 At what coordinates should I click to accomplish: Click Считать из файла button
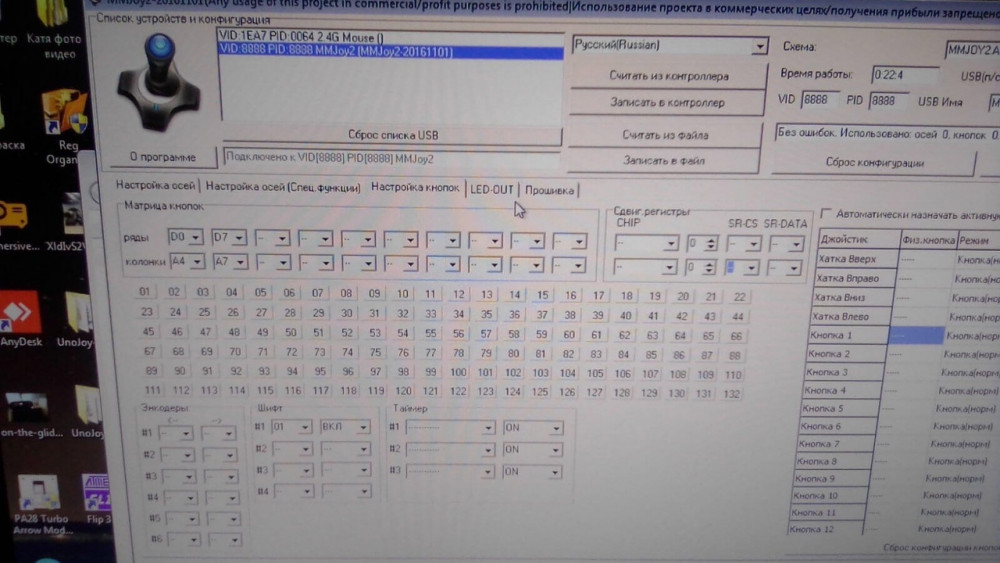pos(665,135)
